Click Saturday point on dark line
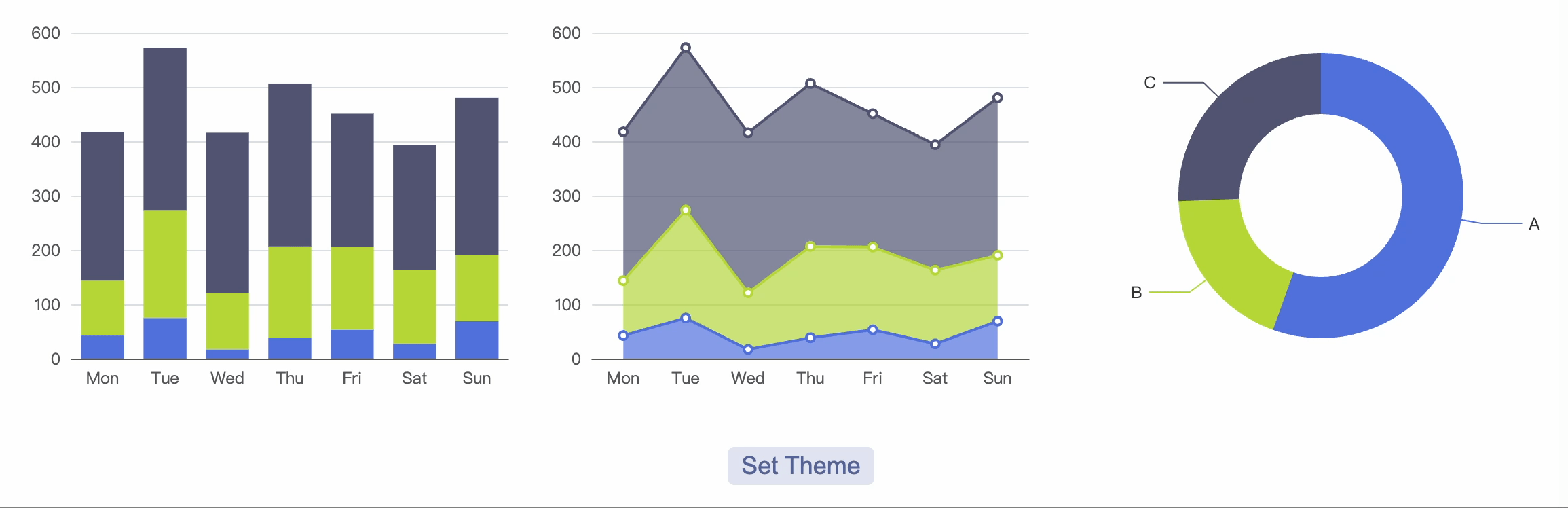The height and width of the screenshot is (508, 1568). (x=935, y=145)
